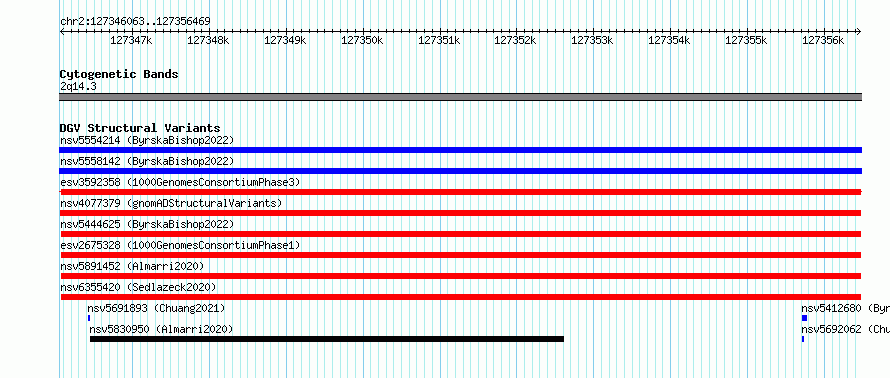Click the 127350k ruler tick label
Screen dimensions: 890x378
coord(362,41)
